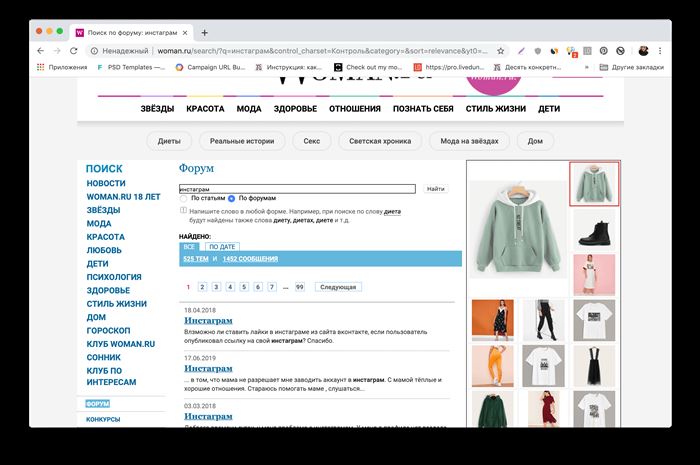Click the Pinterest extension icon
Image resolution: width=700 pixels, height=465 pixels.
[604, 51]
